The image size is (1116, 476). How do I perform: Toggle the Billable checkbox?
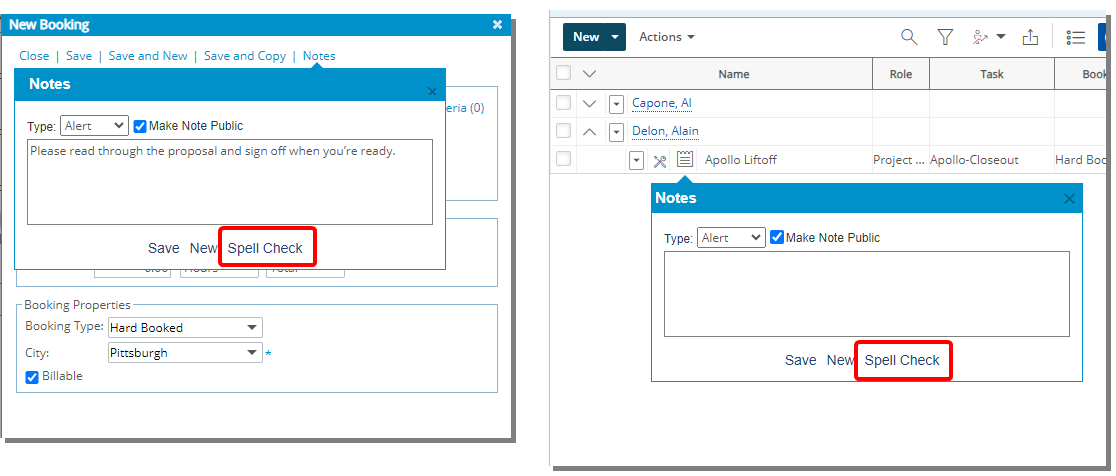click(31, 377)
